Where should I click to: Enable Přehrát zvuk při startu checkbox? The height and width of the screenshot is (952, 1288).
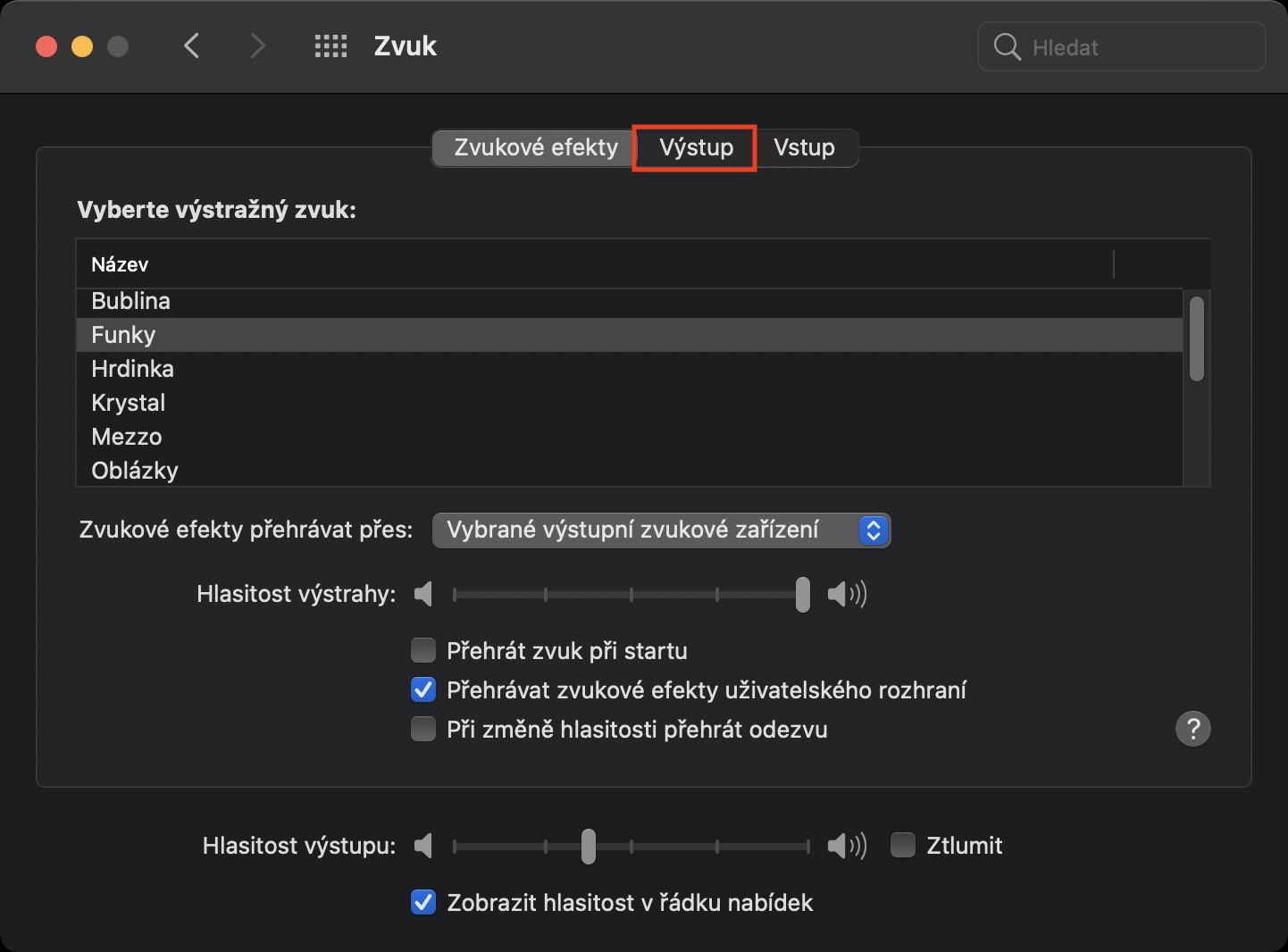tap(423, 650)
